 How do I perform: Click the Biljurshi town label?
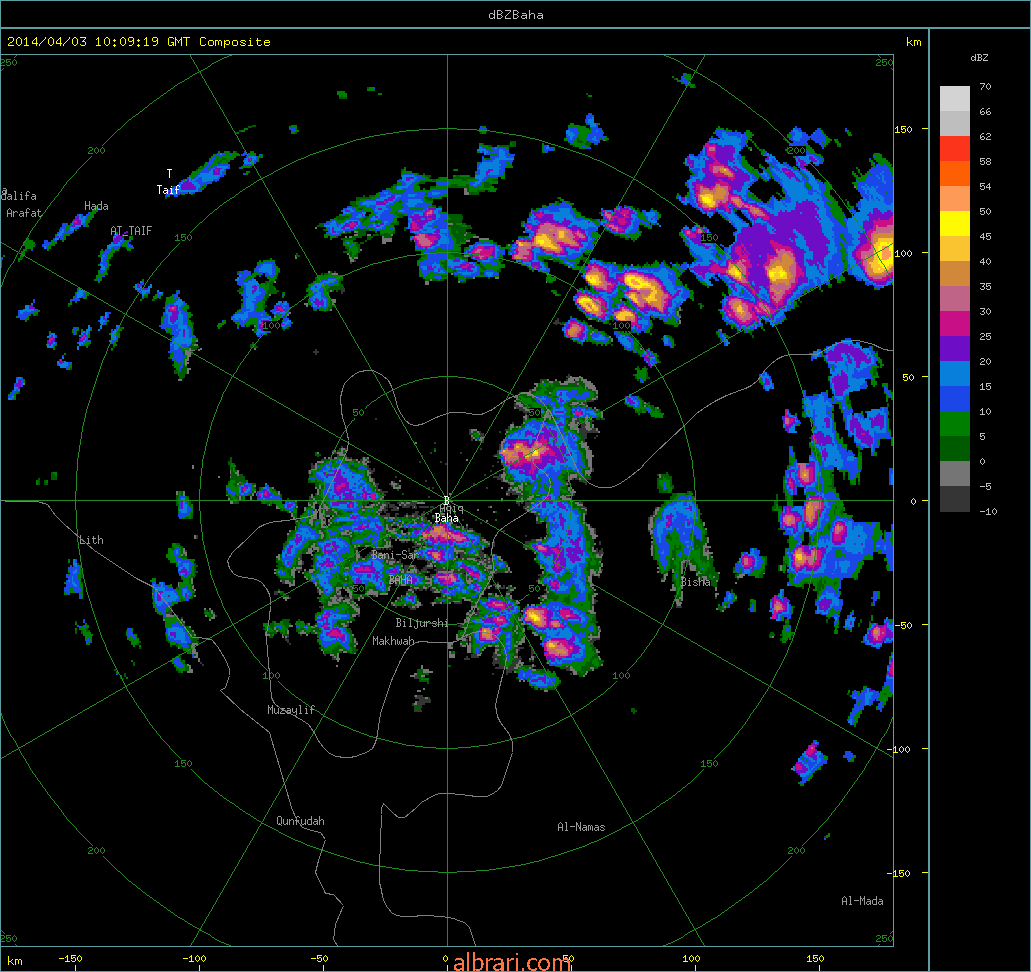click(421, 623)
